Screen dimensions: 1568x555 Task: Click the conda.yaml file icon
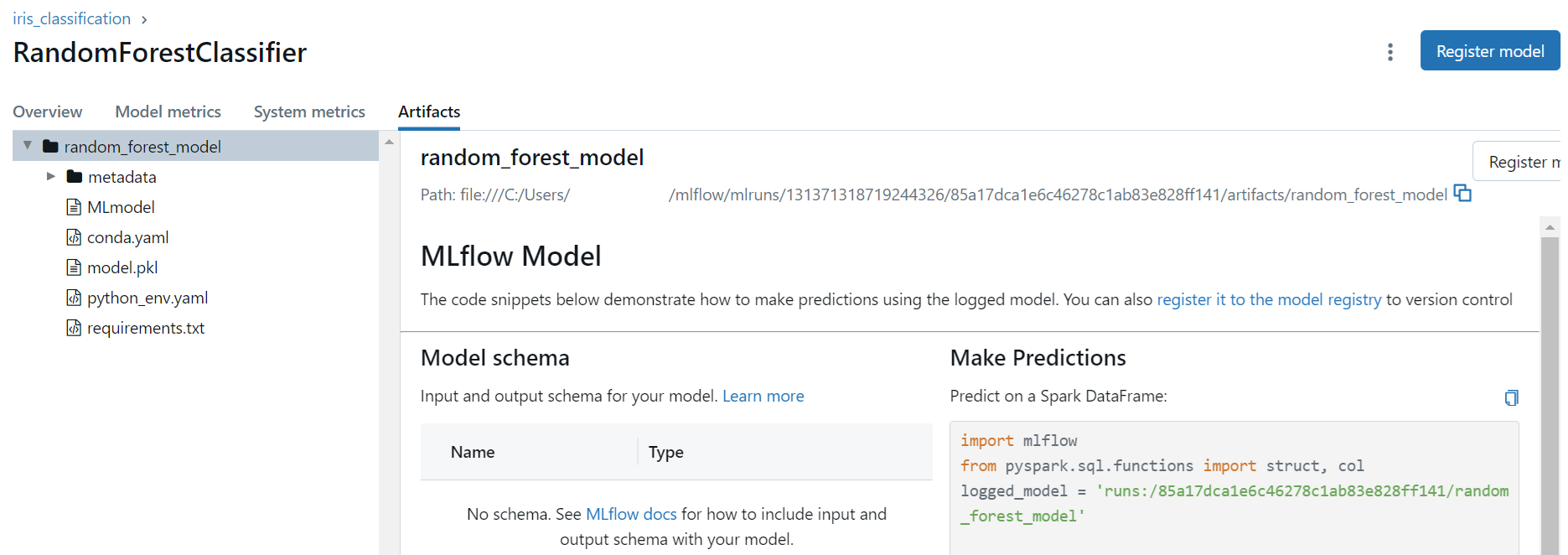tap(74, 237)
